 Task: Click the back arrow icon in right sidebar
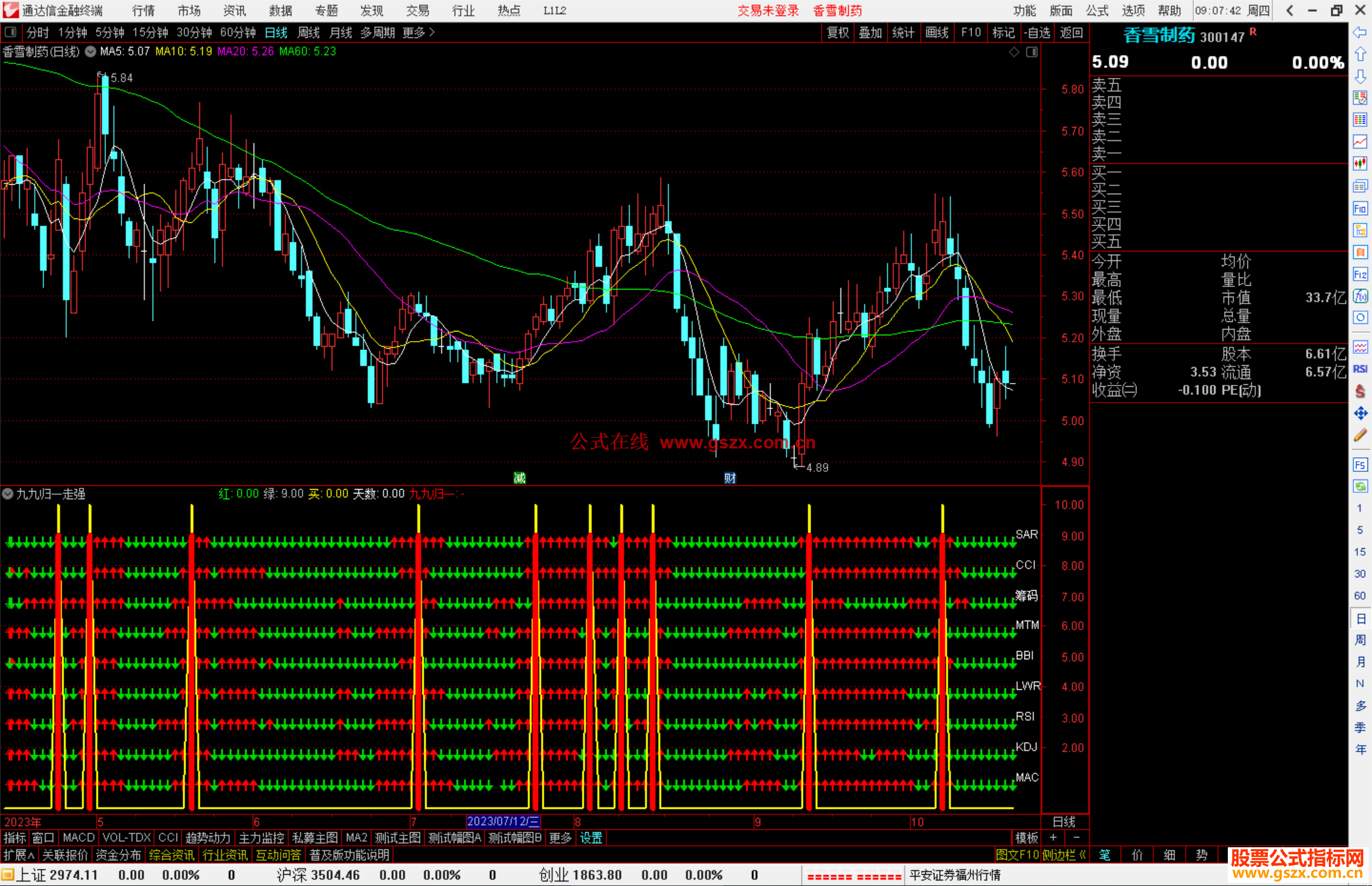click(x=1360, y=32)
